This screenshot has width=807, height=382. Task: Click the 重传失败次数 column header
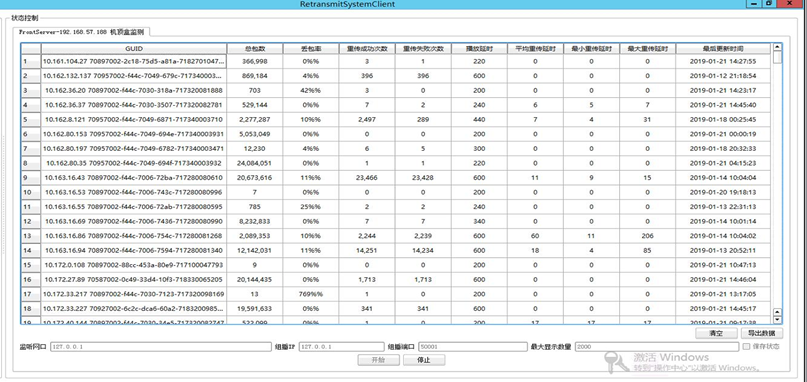tap(423, 48)
